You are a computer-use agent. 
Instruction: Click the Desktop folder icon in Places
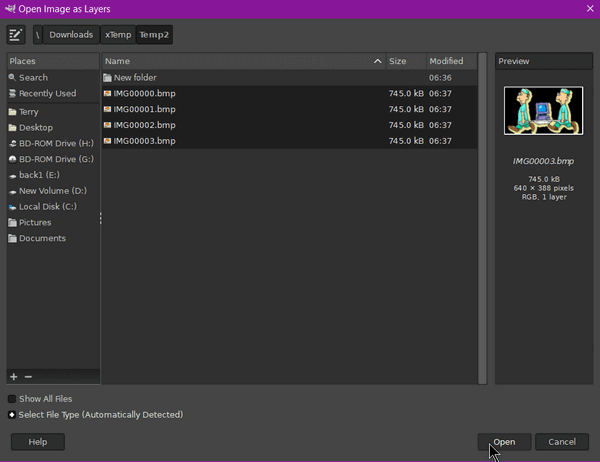pos(12,127)
